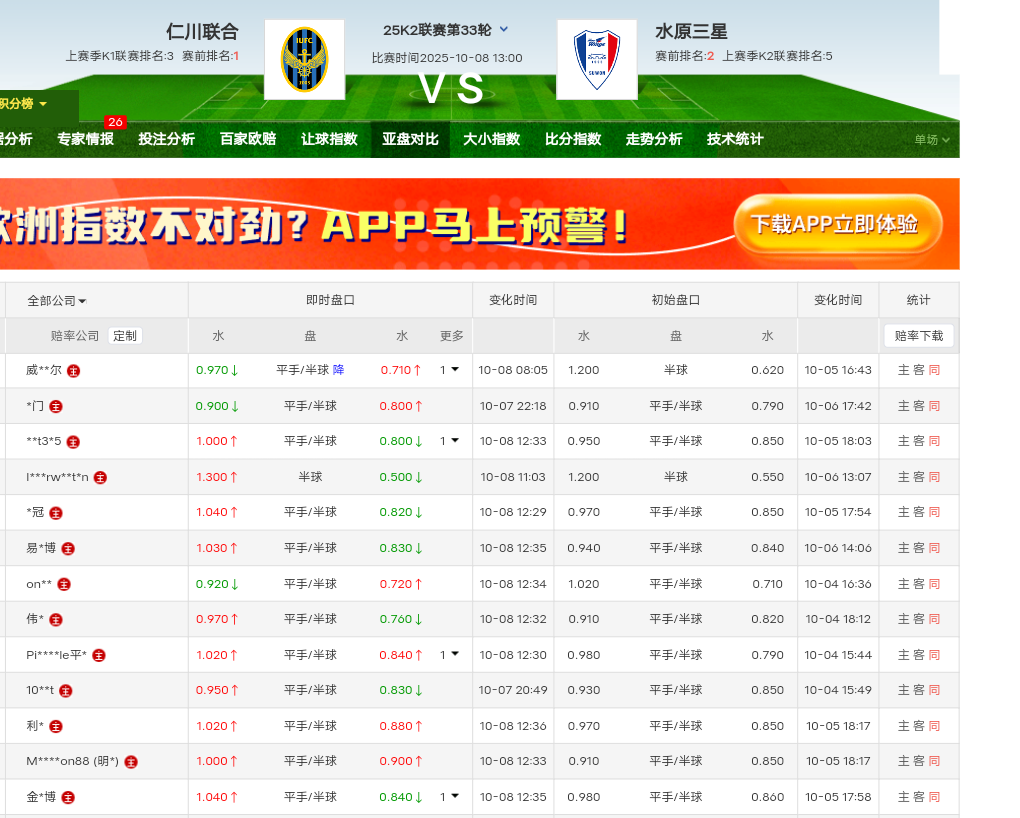Click the red 同 link in *门 row
Screen dimensions: 1020x818
point(934,406)
